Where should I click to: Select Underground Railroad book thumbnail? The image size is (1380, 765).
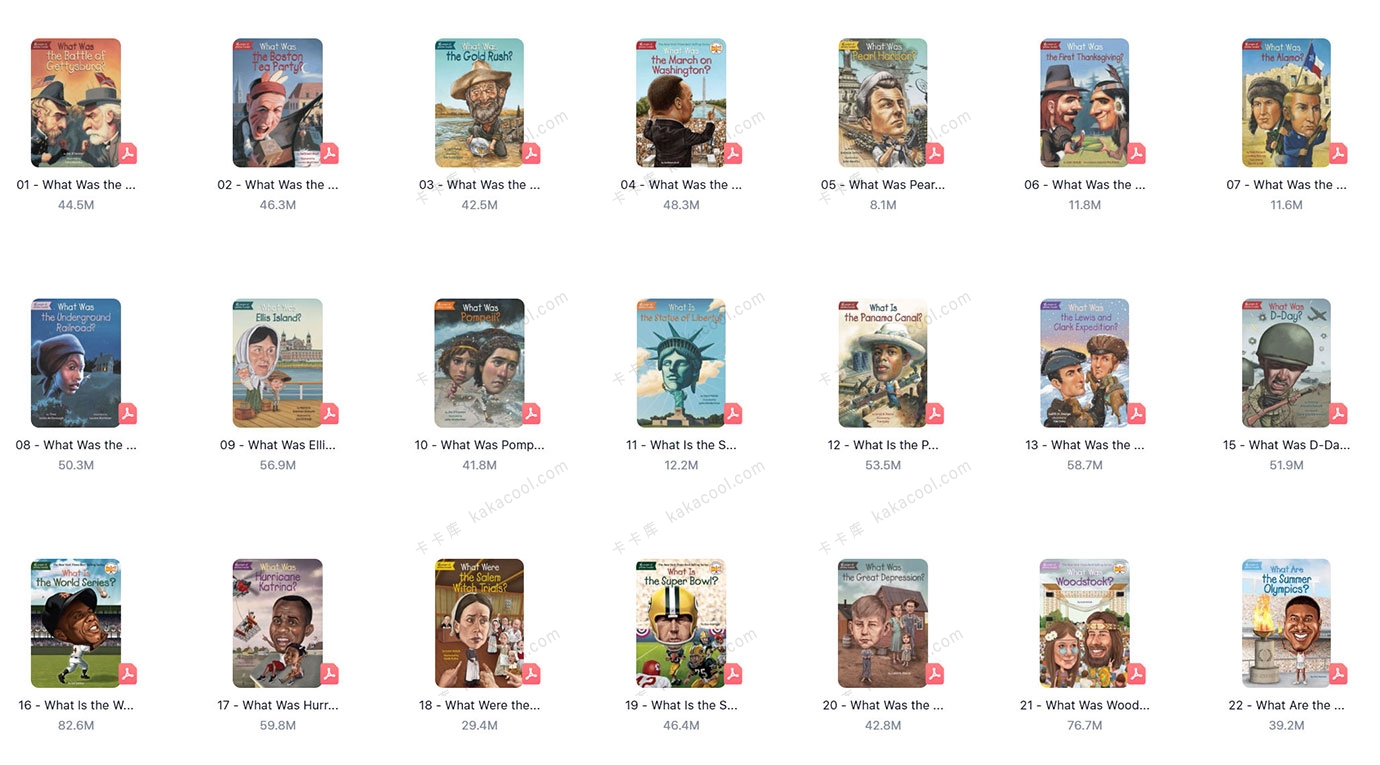pos(76,363)
